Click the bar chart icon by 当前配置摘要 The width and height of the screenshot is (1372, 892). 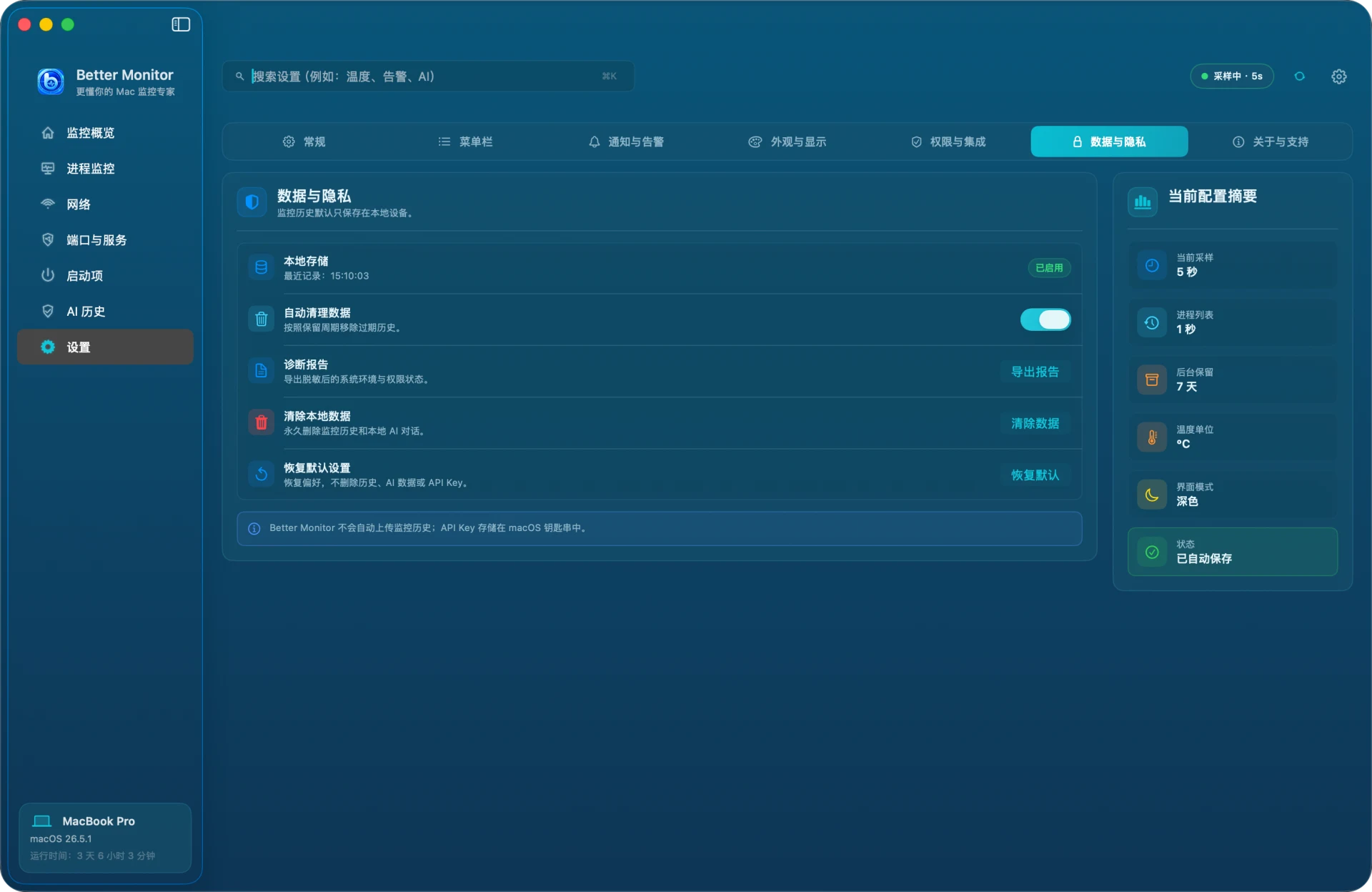(x=1143, y=202)
